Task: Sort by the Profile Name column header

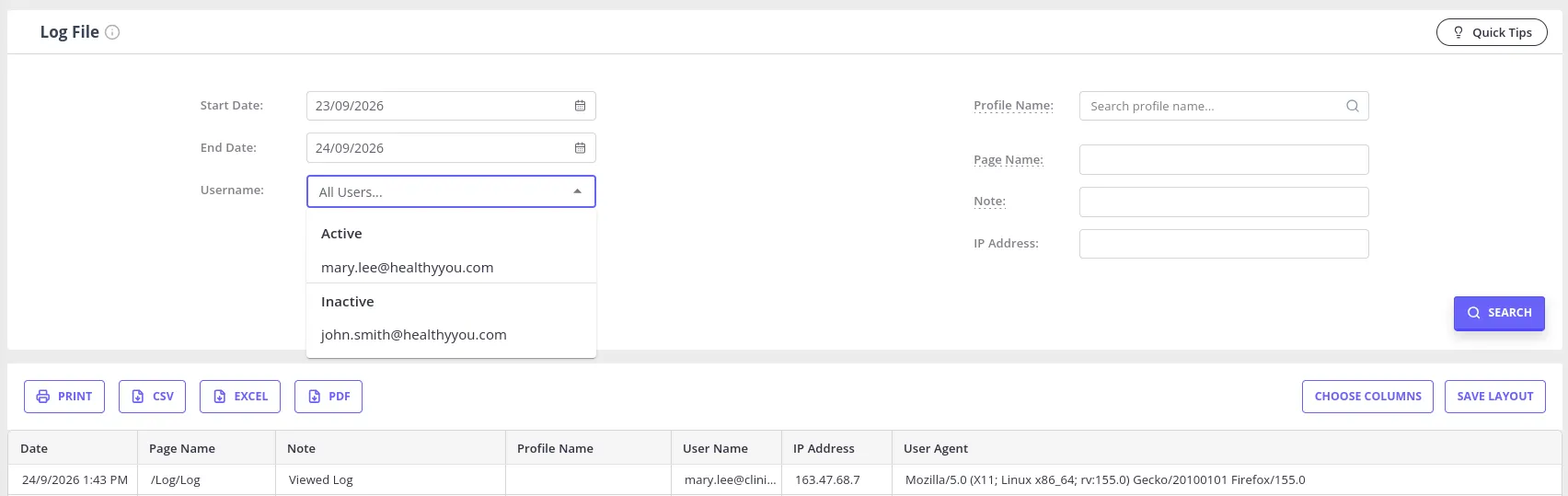Action: 588,448
